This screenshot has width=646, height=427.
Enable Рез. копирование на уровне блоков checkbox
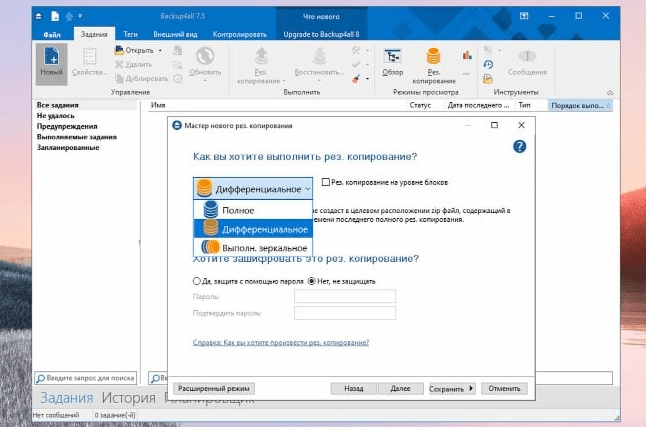tap(326, 182)
